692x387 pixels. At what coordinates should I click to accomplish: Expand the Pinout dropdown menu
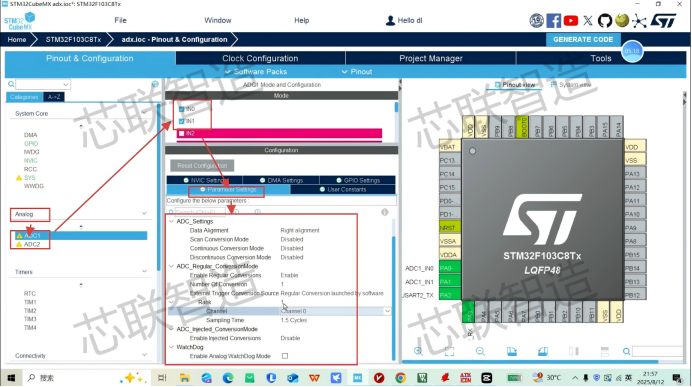pyautogui.click(x=357, y=71)
